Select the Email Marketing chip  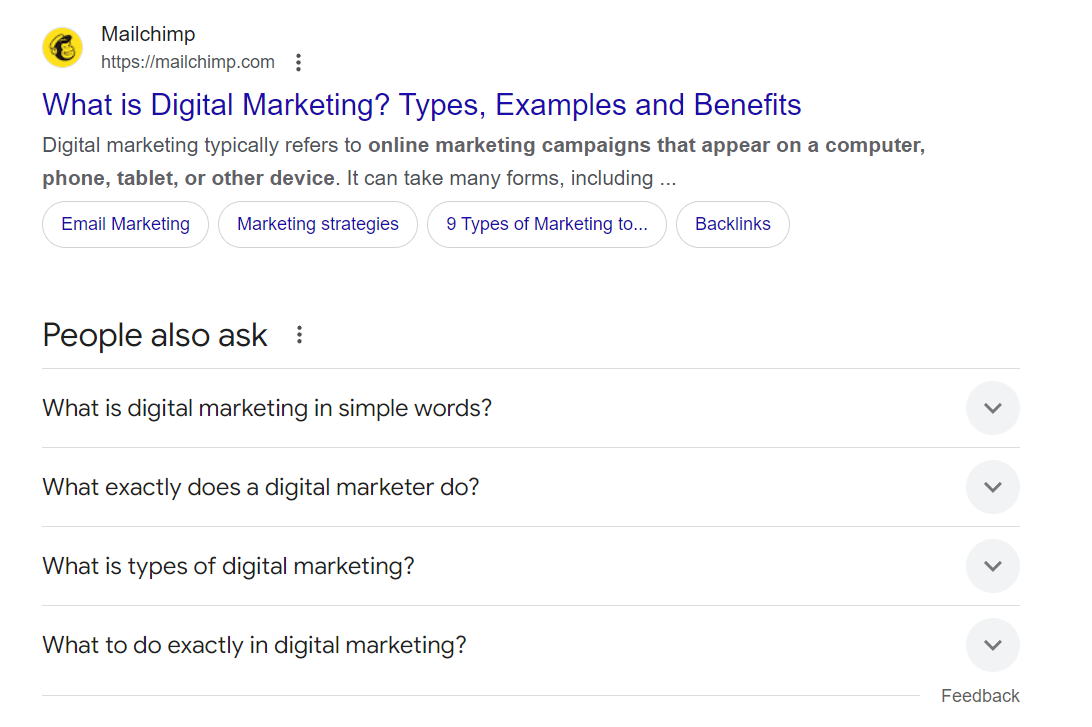click(125, 224)
